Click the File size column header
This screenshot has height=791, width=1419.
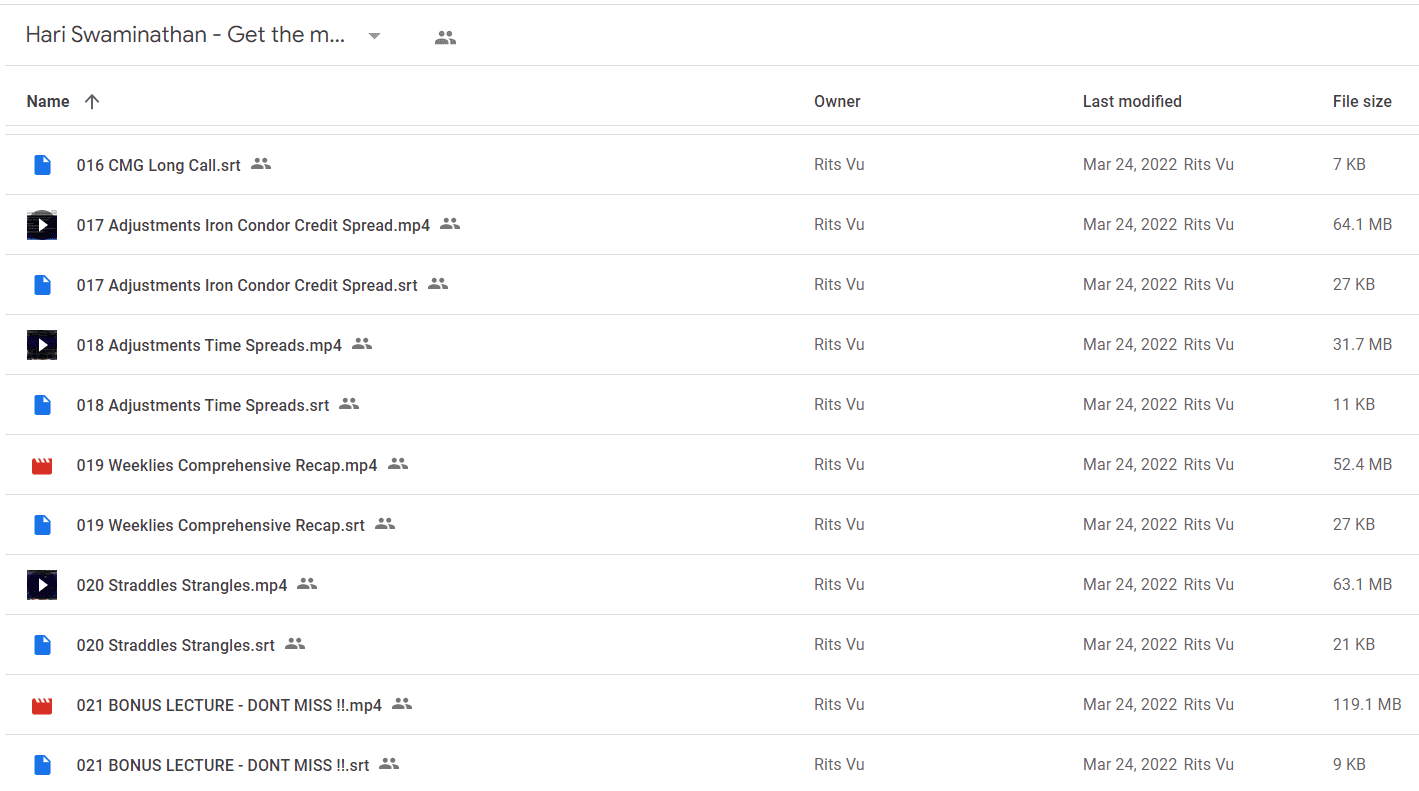pos(1362,101)
